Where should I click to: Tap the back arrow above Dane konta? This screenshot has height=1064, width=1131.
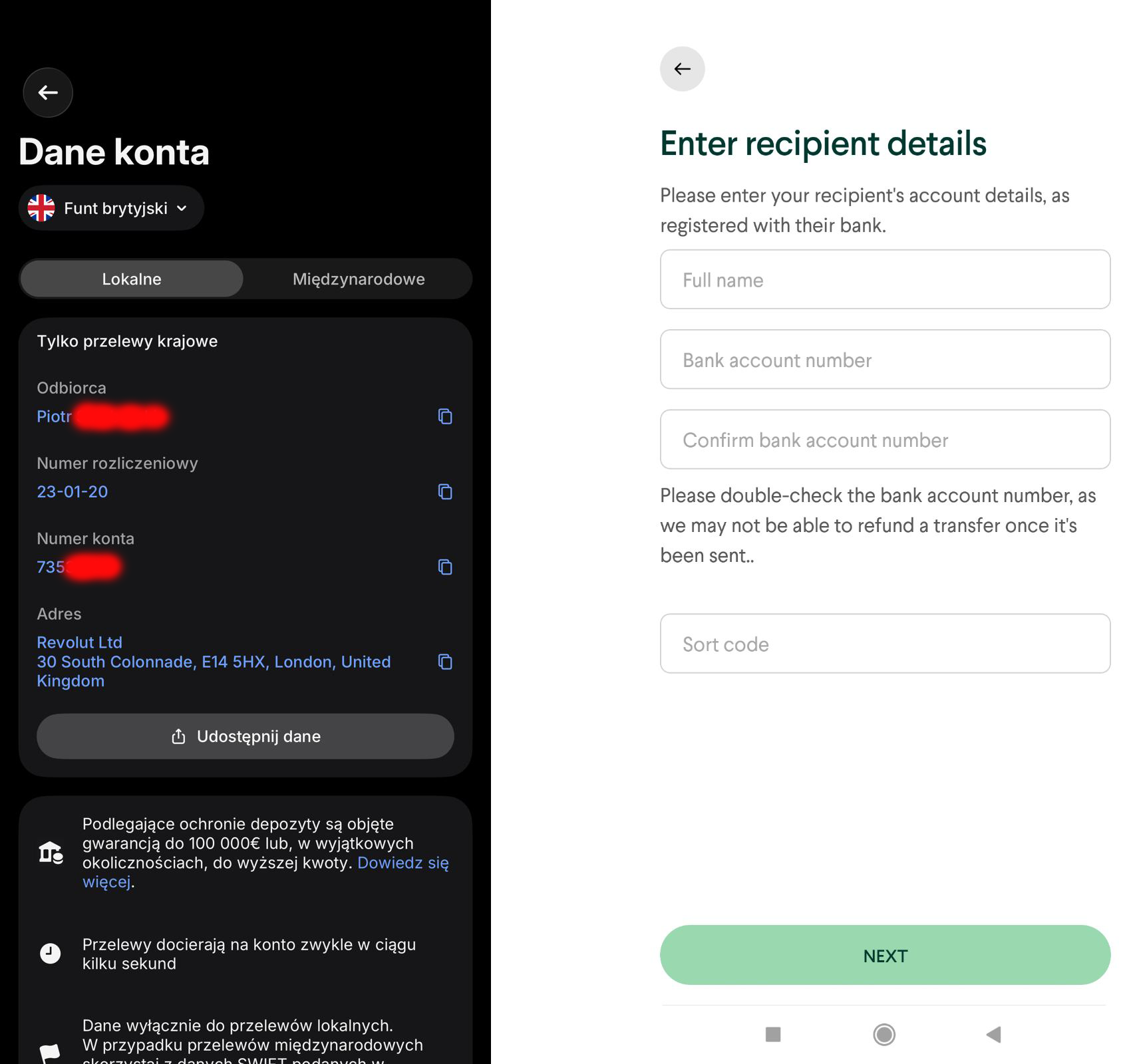click(48, 92)
